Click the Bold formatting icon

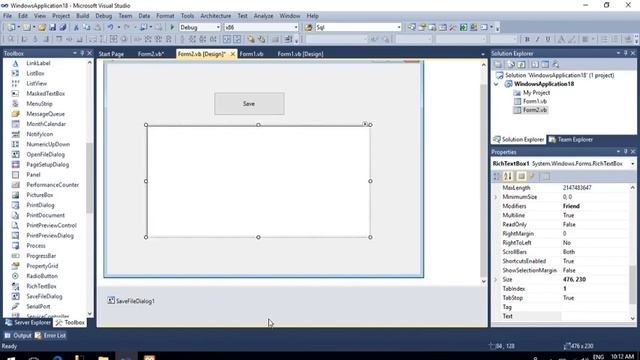[x=527, y=39]
